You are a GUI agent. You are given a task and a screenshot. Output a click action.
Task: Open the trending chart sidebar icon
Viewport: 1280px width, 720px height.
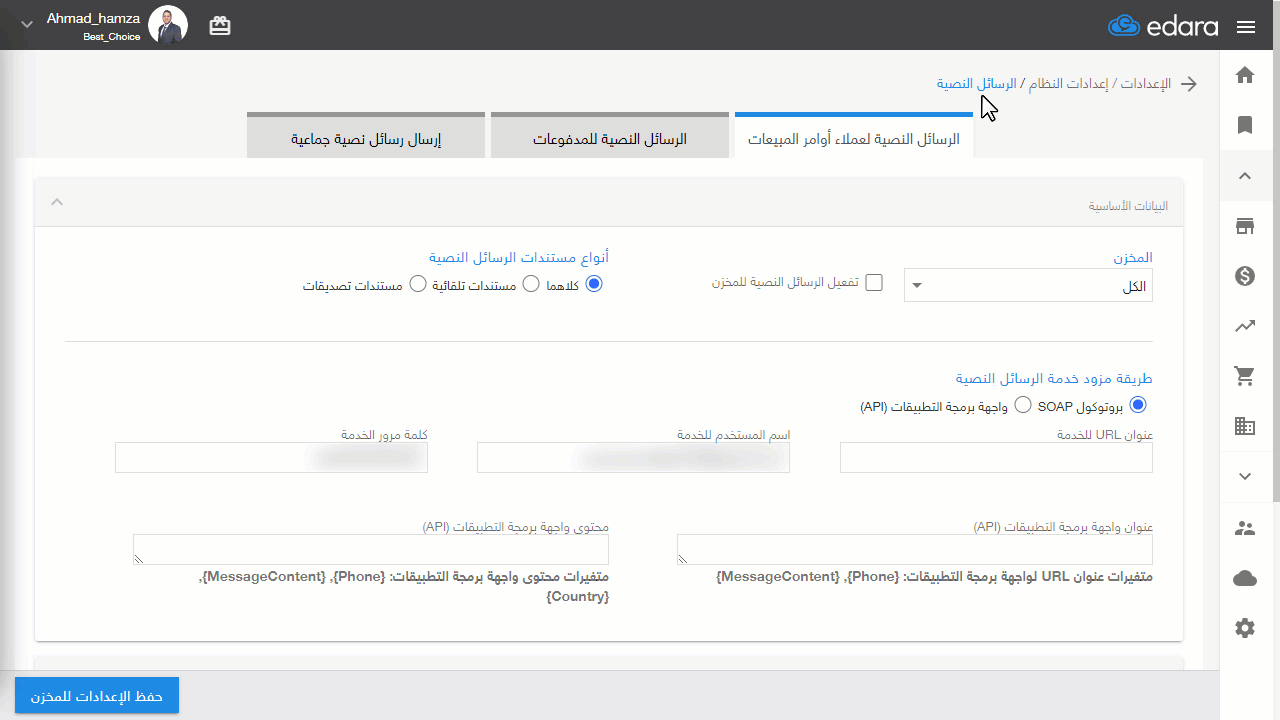[x=1245, y=326]
